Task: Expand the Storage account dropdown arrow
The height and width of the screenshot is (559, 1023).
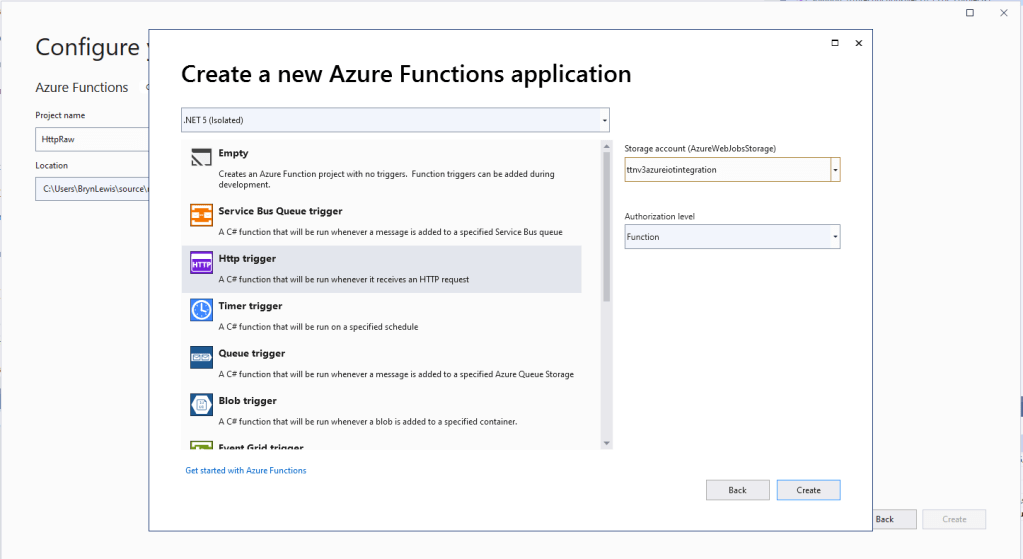Action: point(835,170)
